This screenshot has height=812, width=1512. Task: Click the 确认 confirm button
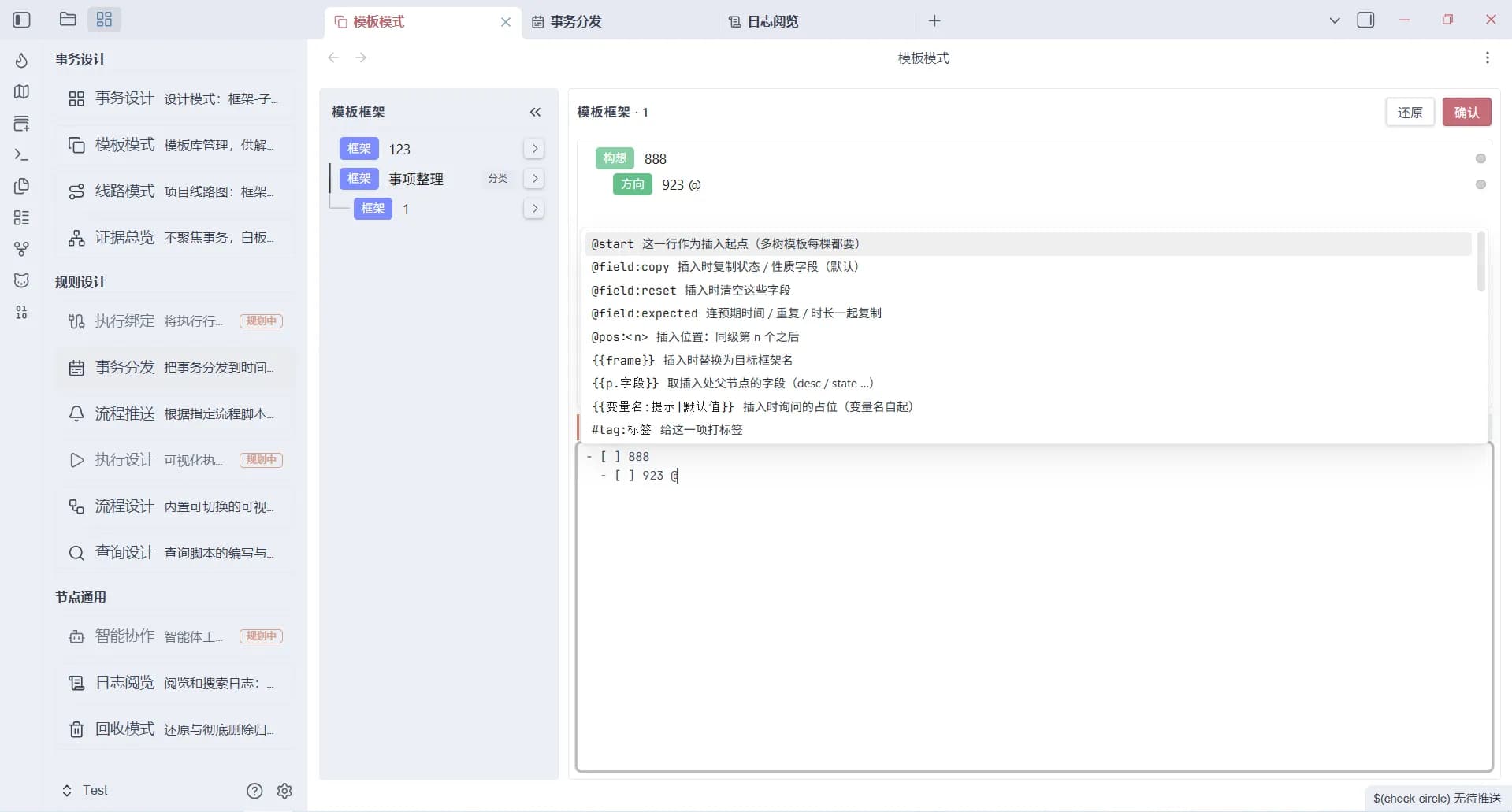1466,113
